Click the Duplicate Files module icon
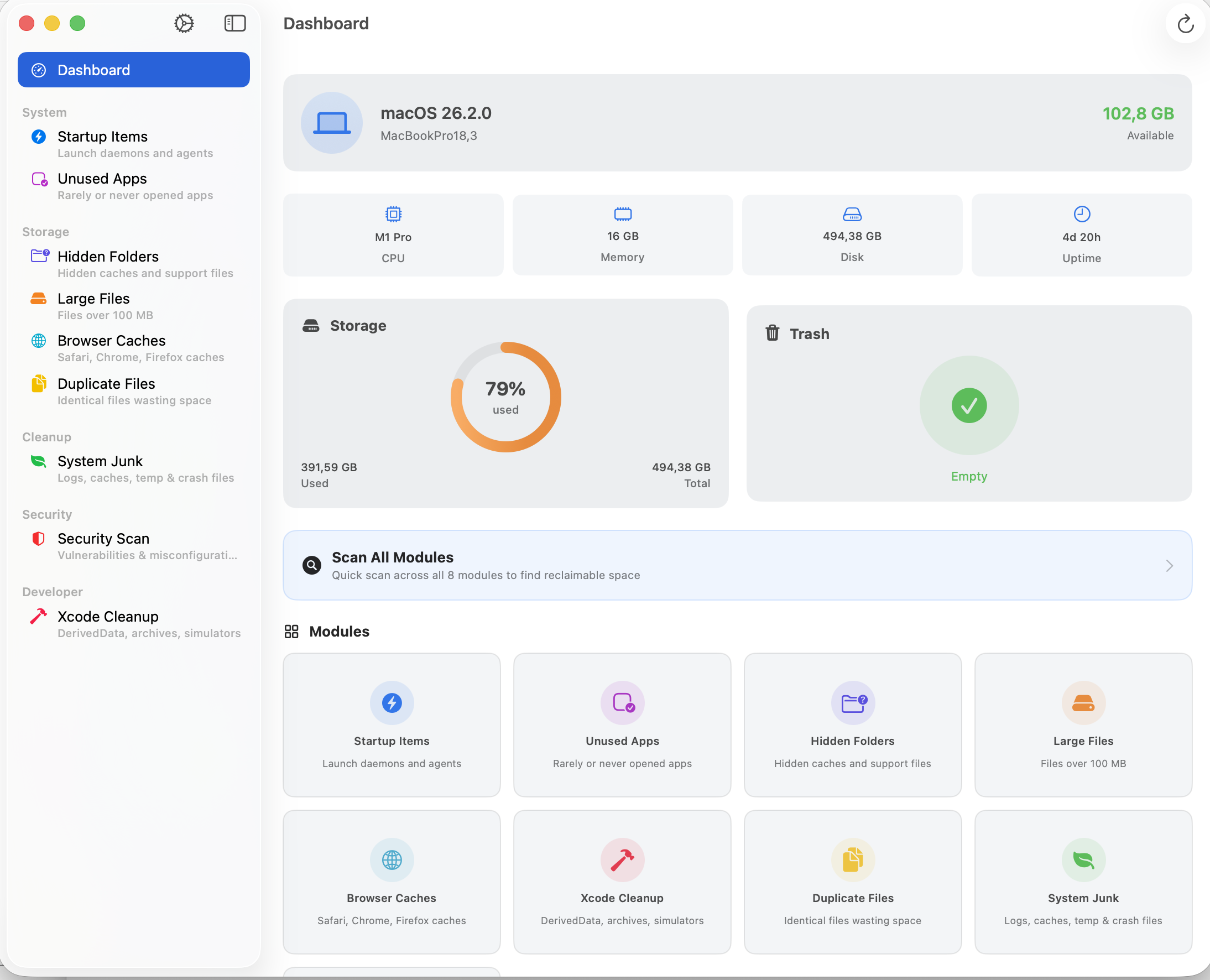 (853, 860)
